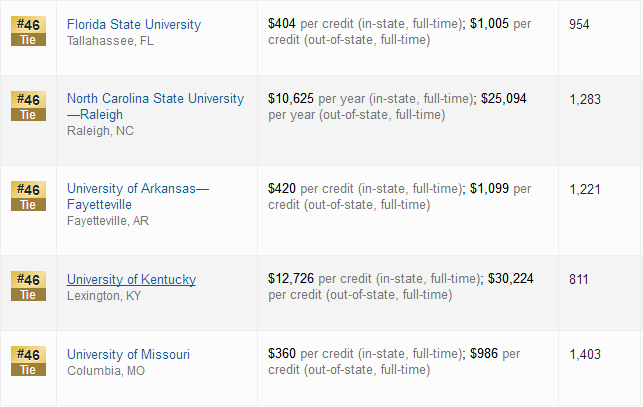Click the #46 Tie badge for NC State

[x=28, y=106]
